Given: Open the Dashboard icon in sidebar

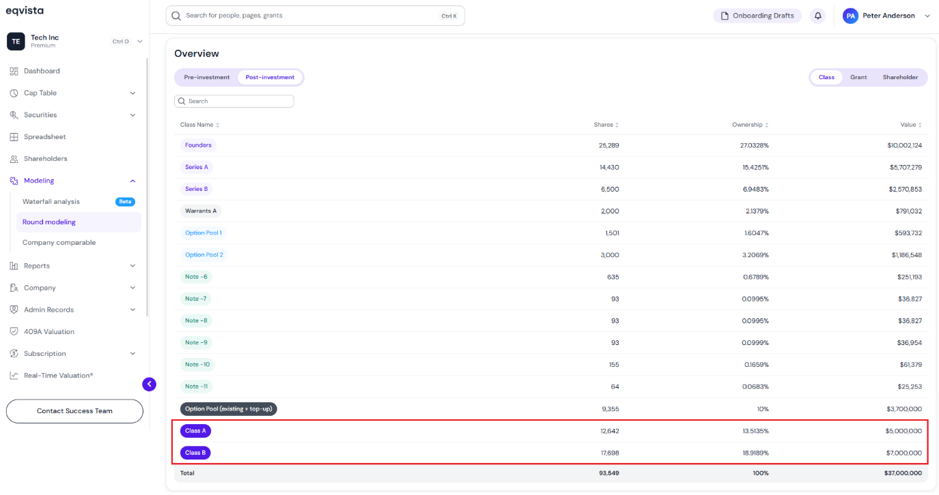Looking at the screenshot, I should click(x=14, y=71).
